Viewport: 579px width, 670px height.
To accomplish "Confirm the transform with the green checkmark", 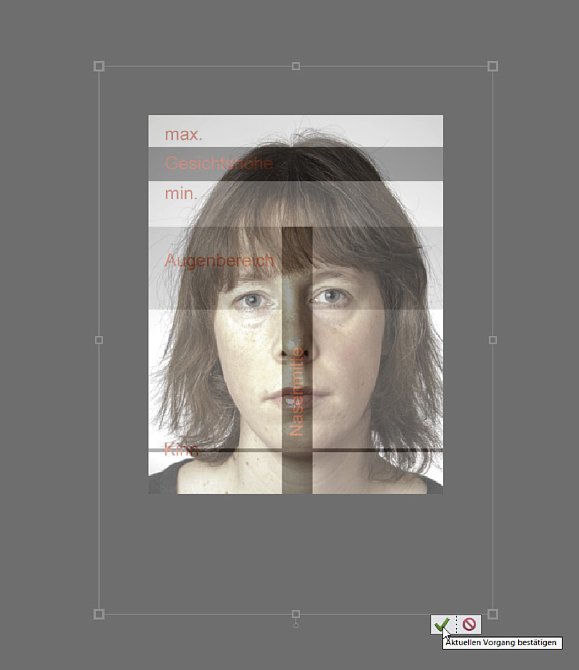I will tap(442, 624).
